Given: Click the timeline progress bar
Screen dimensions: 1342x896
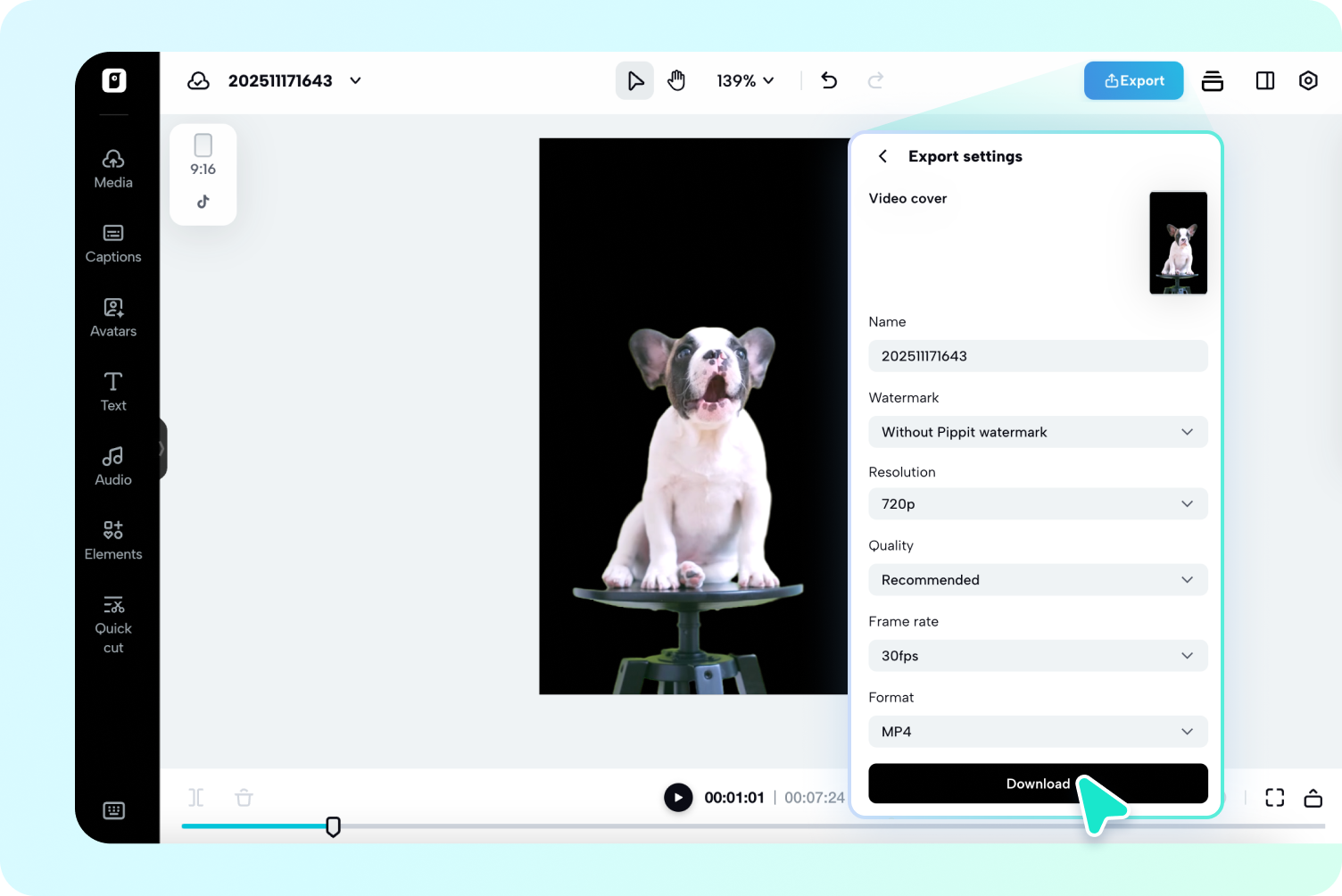Looking at the screenshot, I should pyautogui.click(x=753, y=826).
